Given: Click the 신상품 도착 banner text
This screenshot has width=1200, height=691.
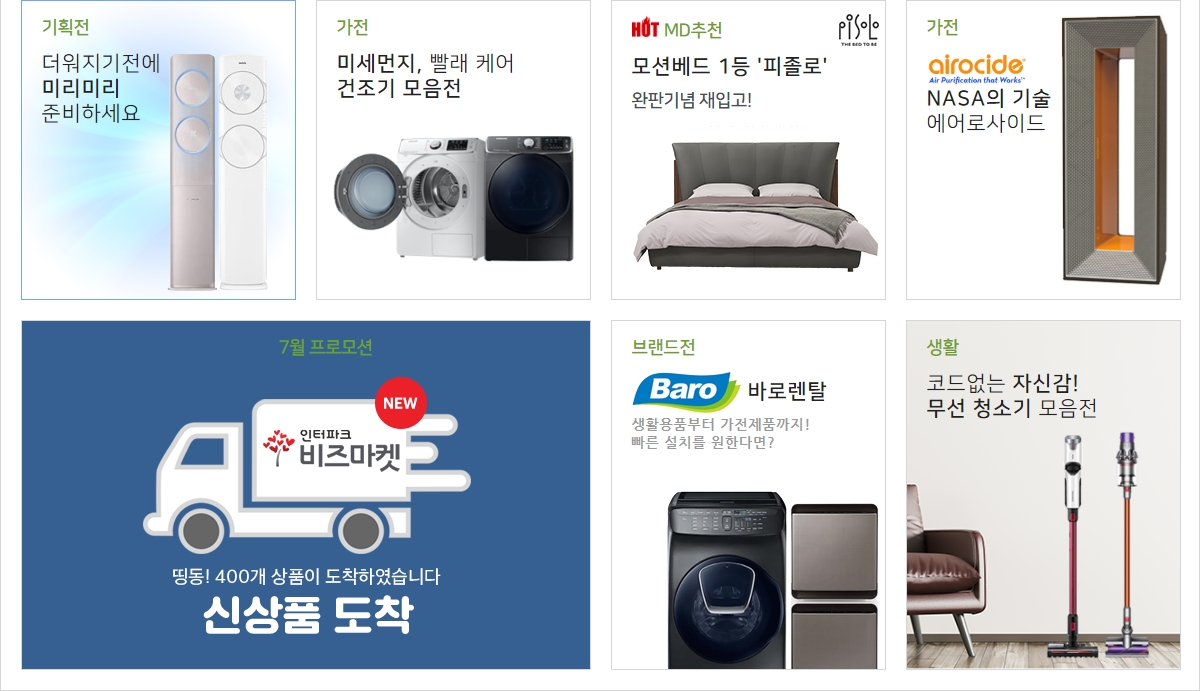Looking at the screenshot, I should coord(307,615).
